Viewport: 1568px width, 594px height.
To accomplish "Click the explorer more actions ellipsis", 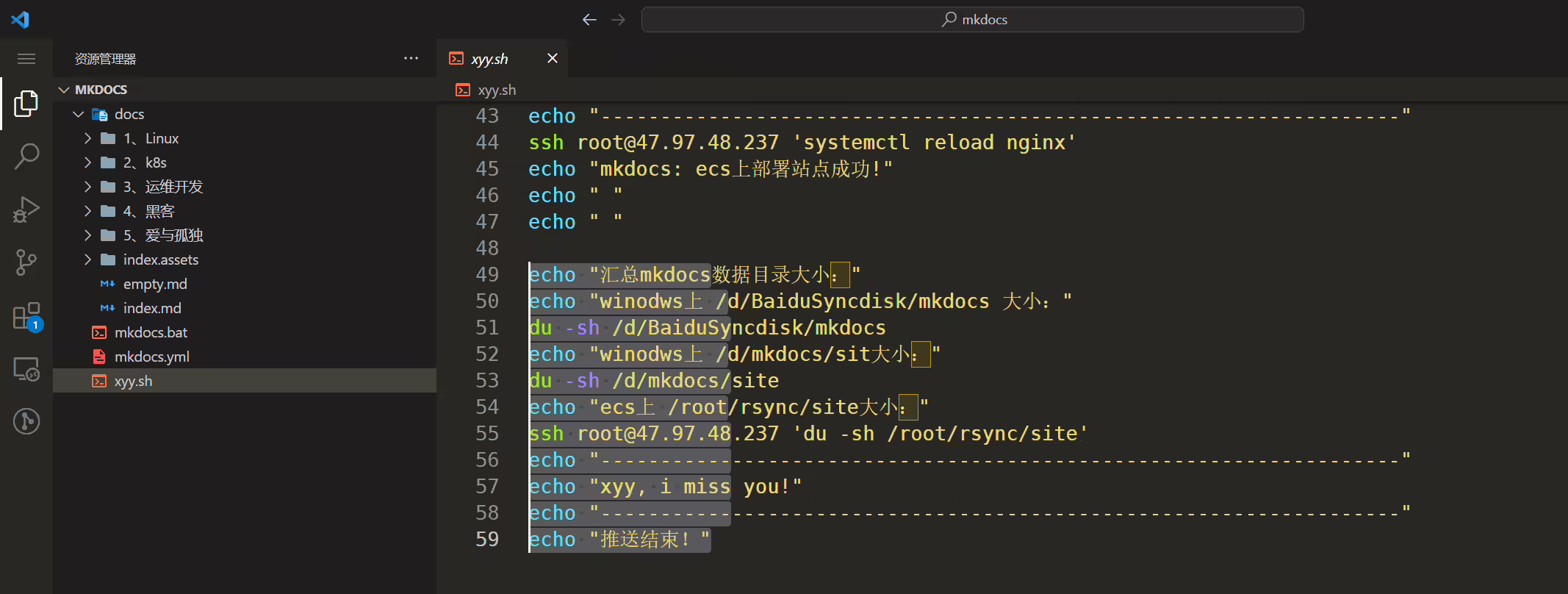I will (411, 59).
